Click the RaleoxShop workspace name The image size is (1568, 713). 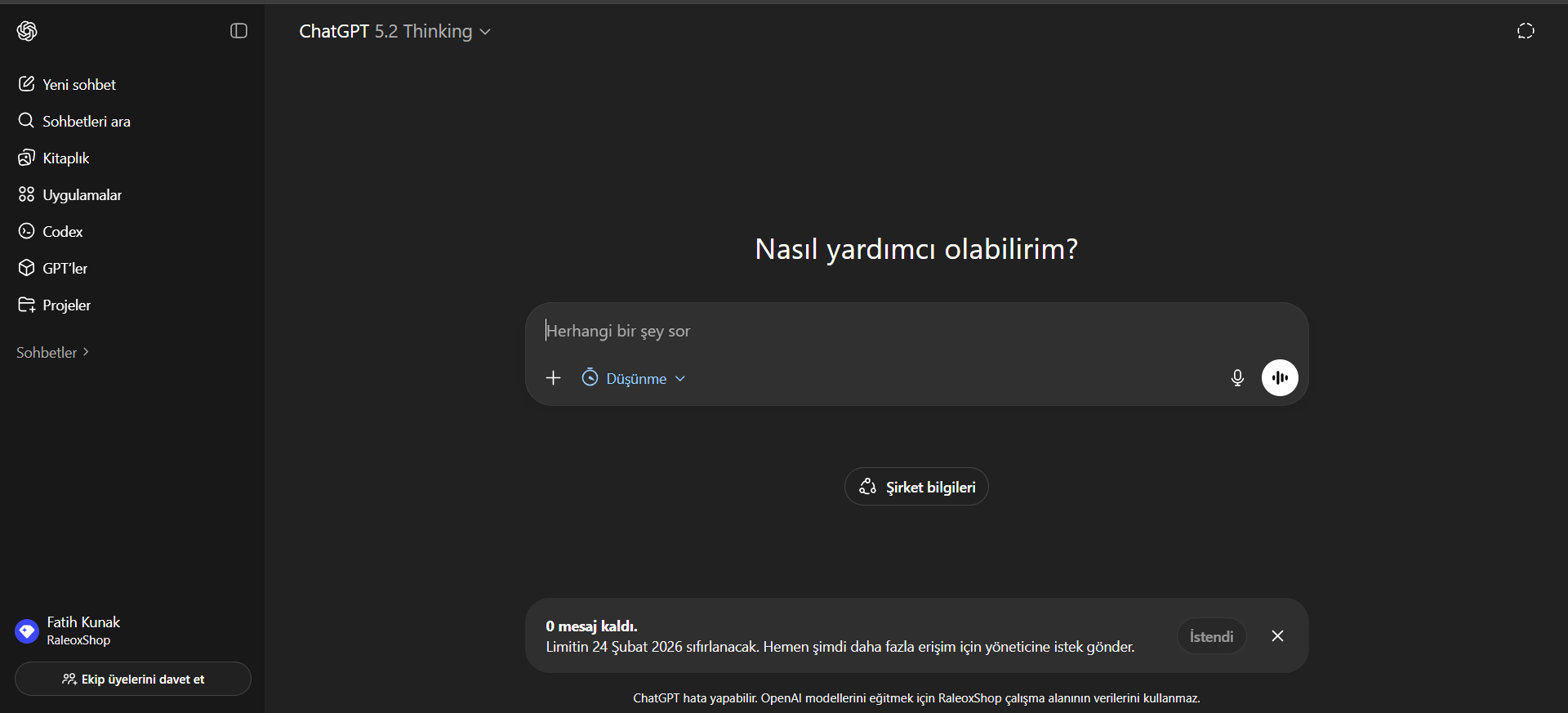[78, 640]
